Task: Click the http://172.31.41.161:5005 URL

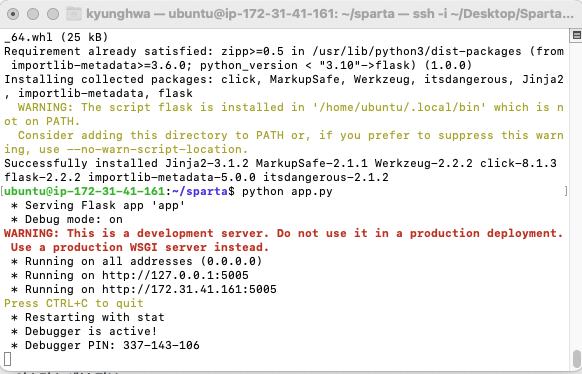Action: 189,289
